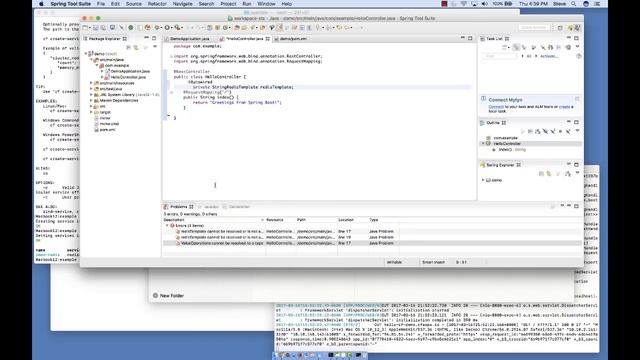Select ValueOperations cannot be resolved error row
The height and width of the screenshot is (360, 640).
click(372, 243)
